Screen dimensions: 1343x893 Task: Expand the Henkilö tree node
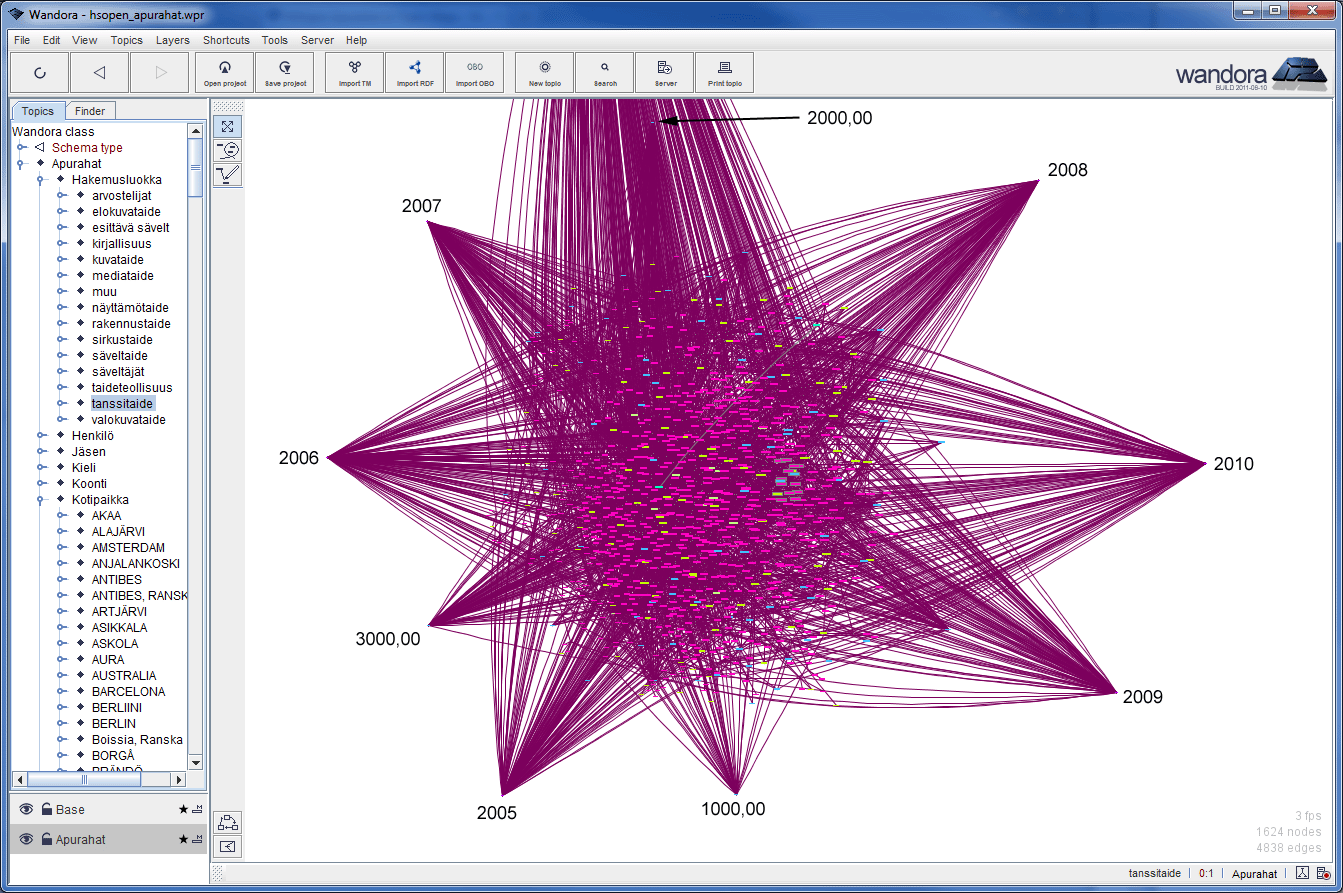[x=41, y=436]
